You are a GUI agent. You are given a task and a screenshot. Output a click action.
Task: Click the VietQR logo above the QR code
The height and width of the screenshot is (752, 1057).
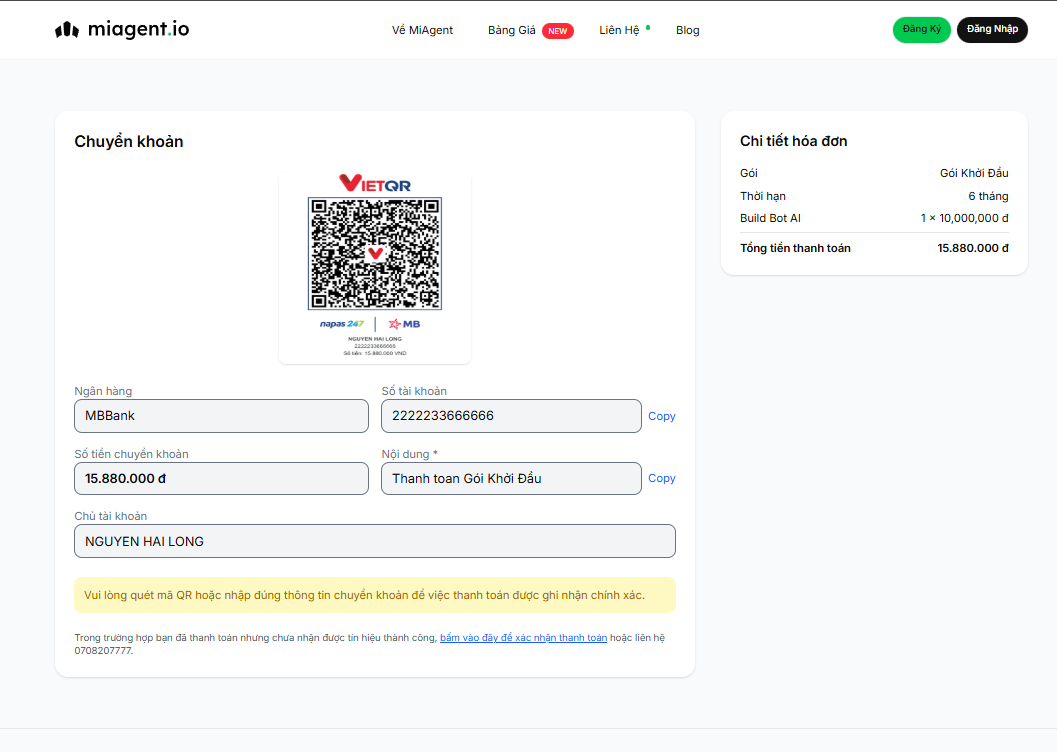(x=375, y=183)
